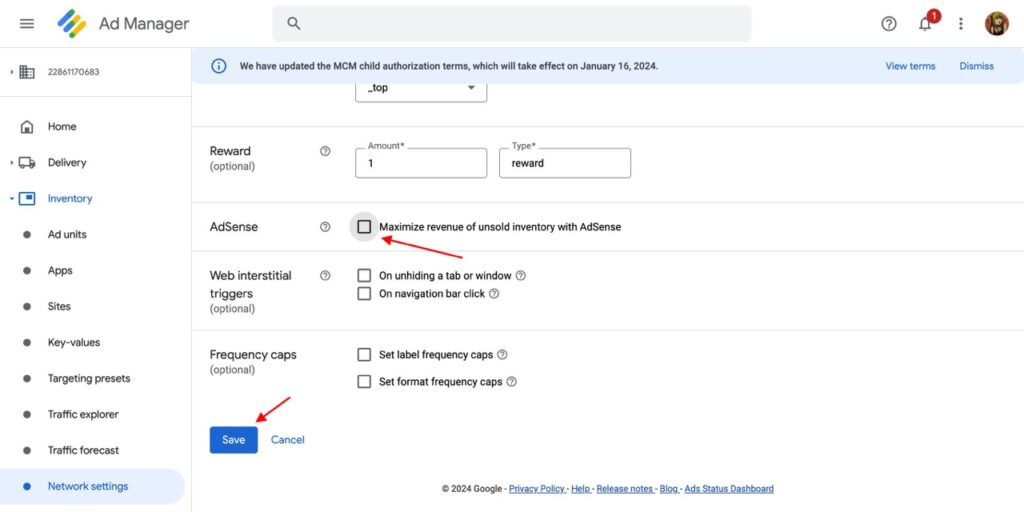Open the three-dot more options menu
This screenshot has width=1024, height=512.
[x=961, y=24]
